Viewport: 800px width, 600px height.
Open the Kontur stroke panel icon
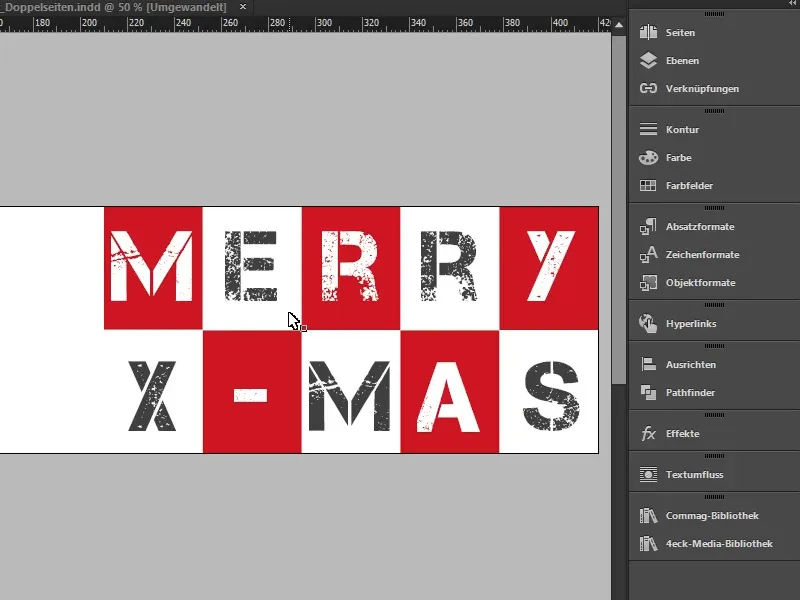tap(648, 129)
